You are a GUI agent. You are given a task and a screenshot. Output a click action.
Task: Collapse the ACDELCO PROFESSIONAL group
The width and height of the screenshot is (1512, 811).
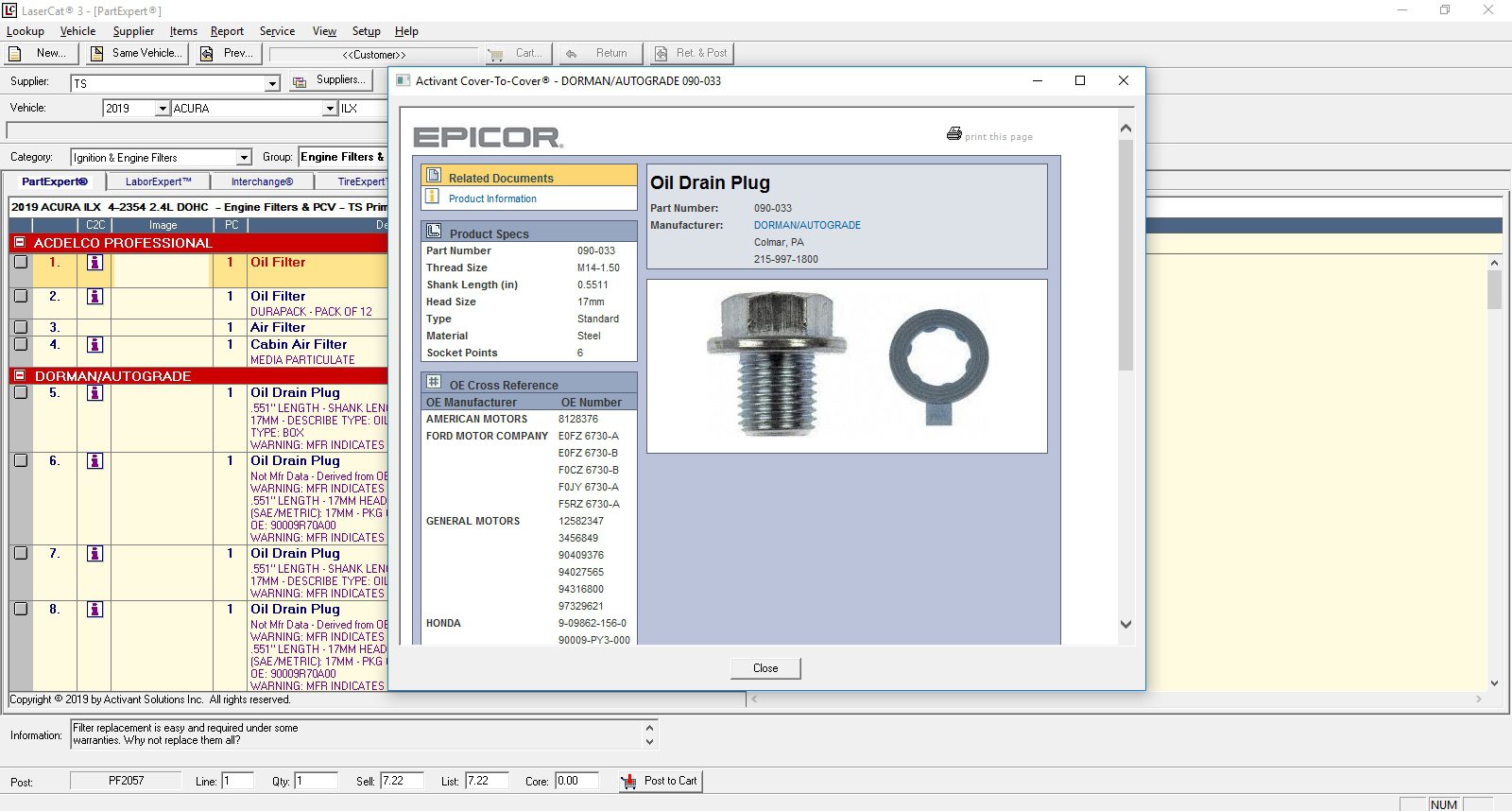[x=19, y=243]
